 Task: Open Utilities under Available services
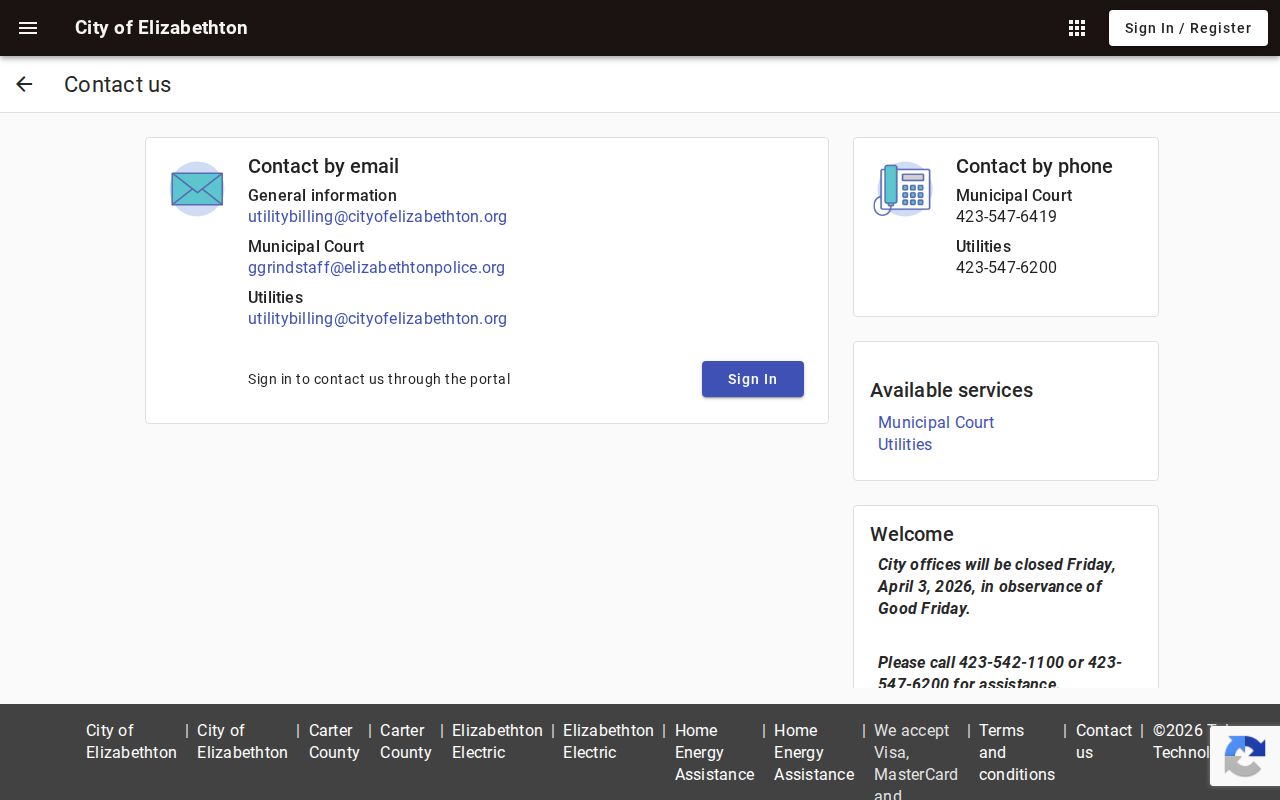pyautogui.click(x=905, y=444)
